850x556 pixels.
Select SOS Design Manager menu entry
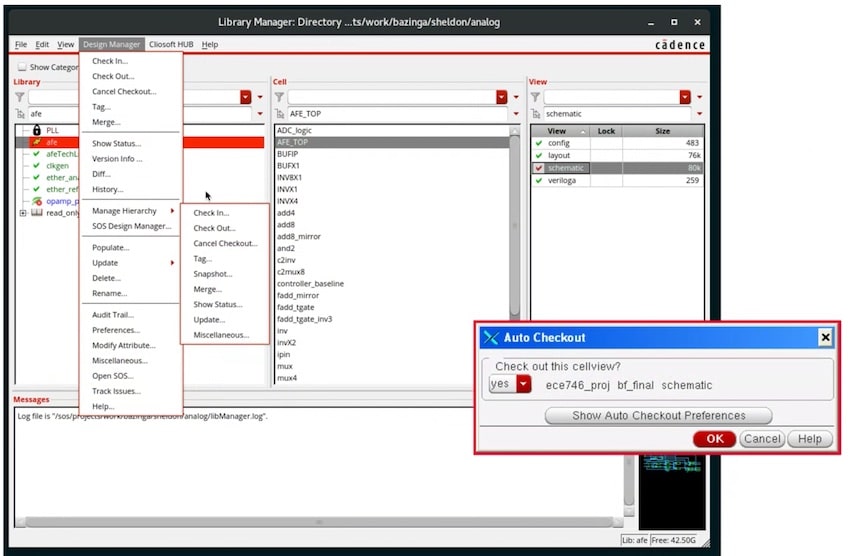132,226
